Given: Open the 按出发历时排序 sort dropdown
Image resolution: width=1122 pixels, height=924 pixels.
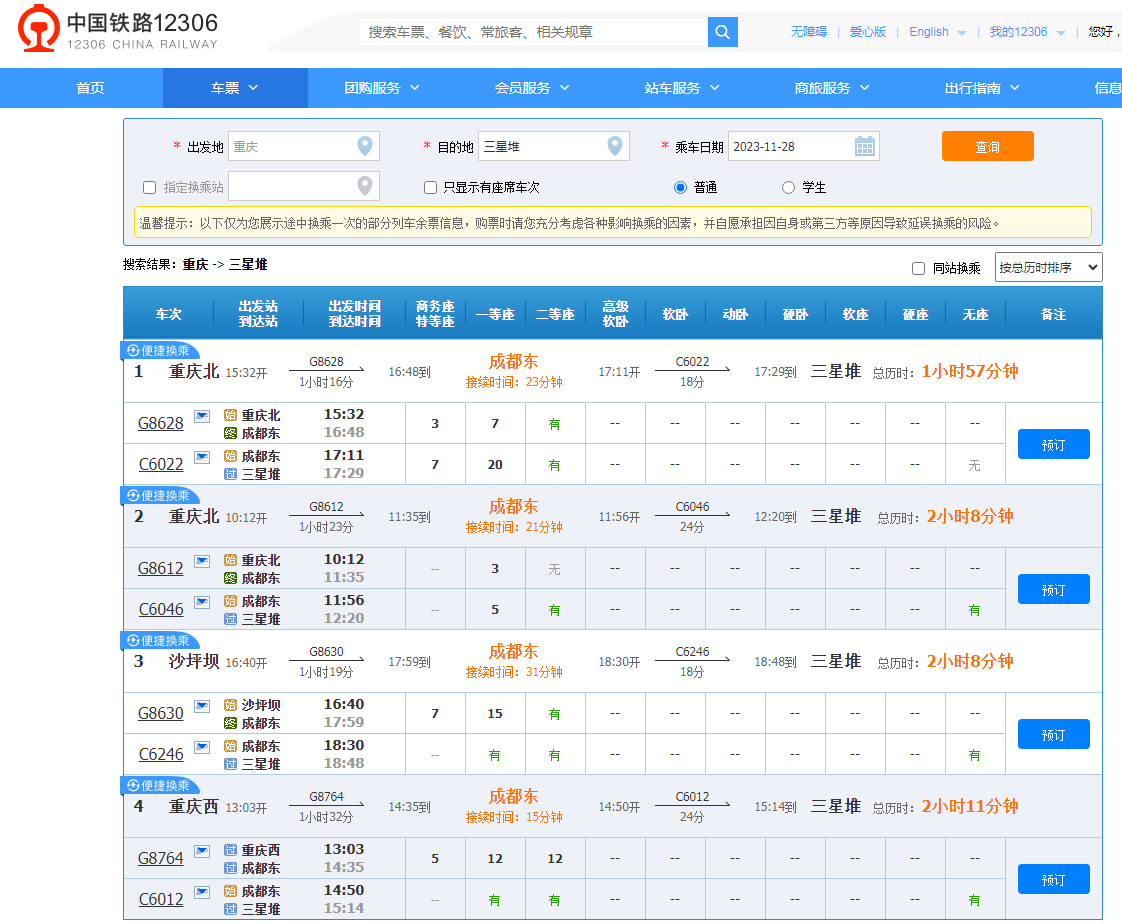Looking at the screenshot, I should point(1048,268).
